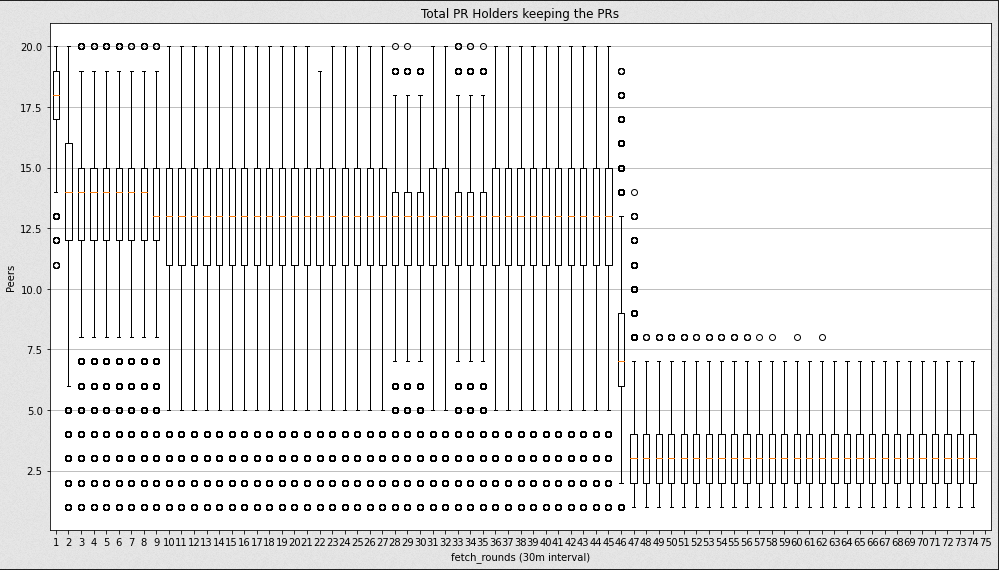Click the outlier at 8 above round 62
The height and width of the screenshot is (570, 999).
tap(822, 338)
